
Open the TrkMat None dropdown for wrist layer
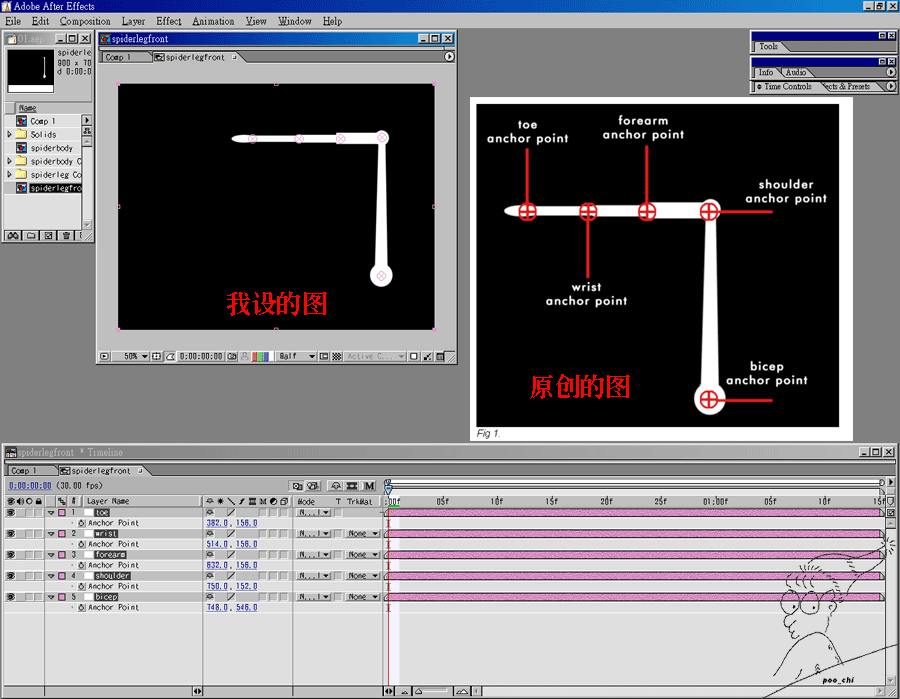(362, 534)
